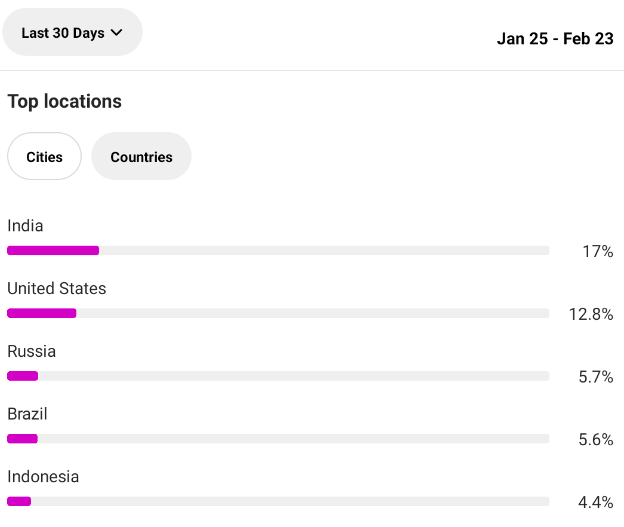Select the Countries tab
624x527 pixels.
tap(141, 156)
